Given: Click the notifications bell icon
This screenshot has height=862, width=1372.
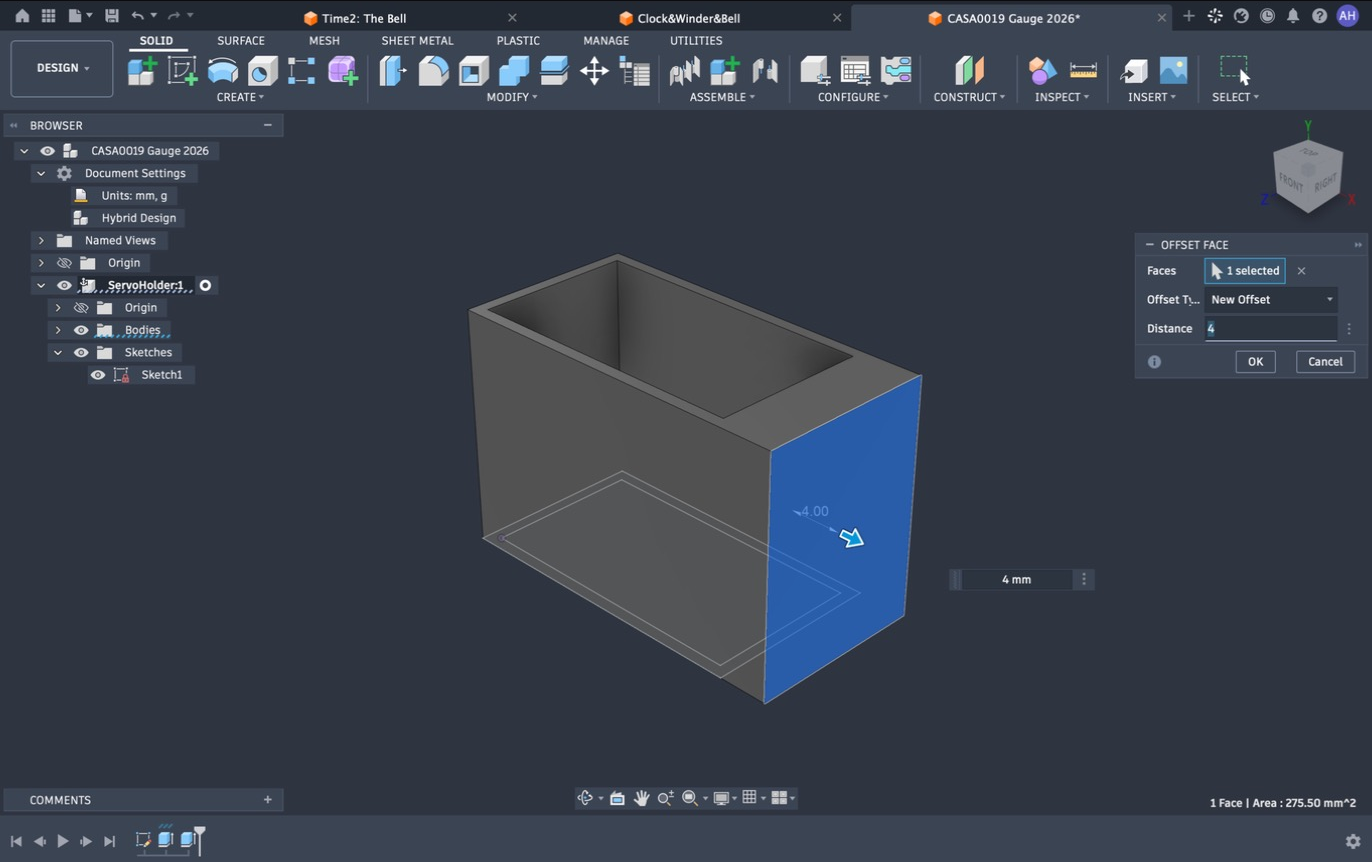Looking at the screenshot, I should [x=1293, y=16].
